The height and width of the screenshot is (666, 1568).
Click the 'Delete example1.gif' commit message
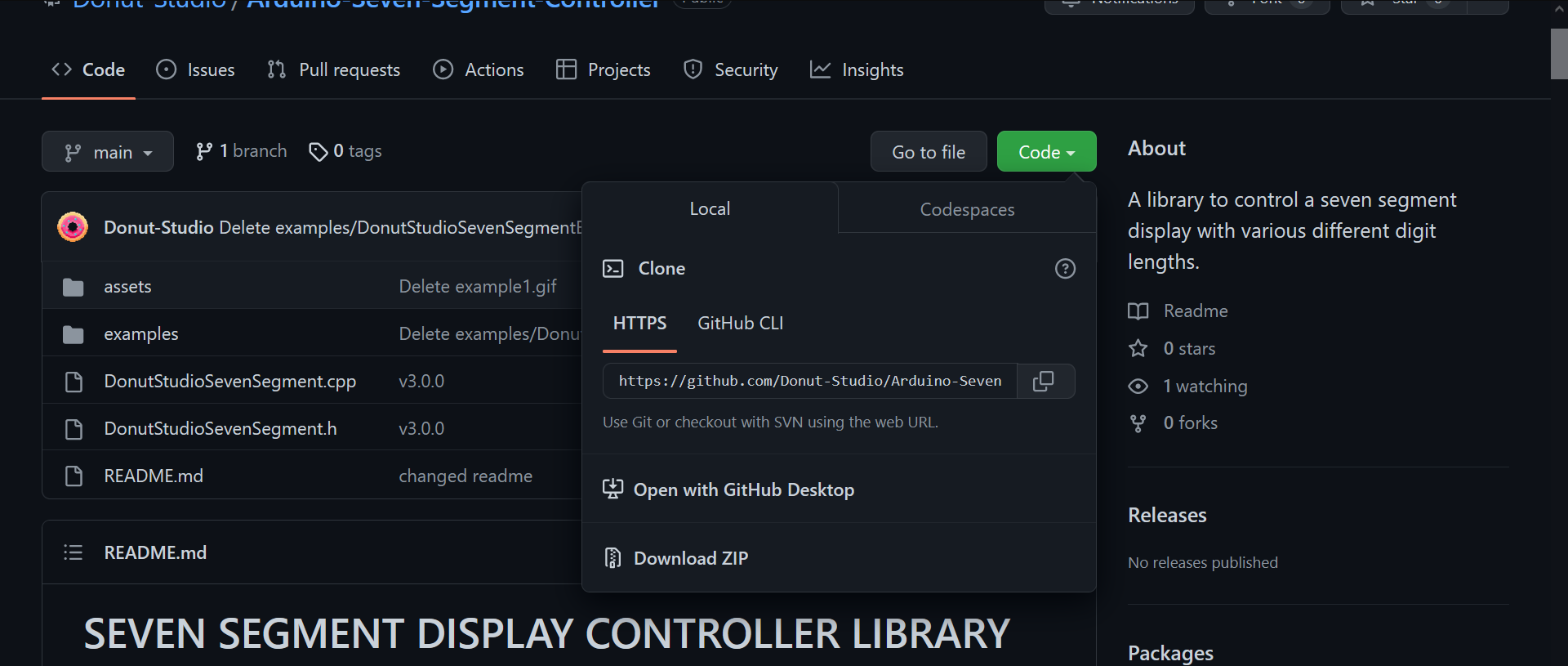pos(477,287)
